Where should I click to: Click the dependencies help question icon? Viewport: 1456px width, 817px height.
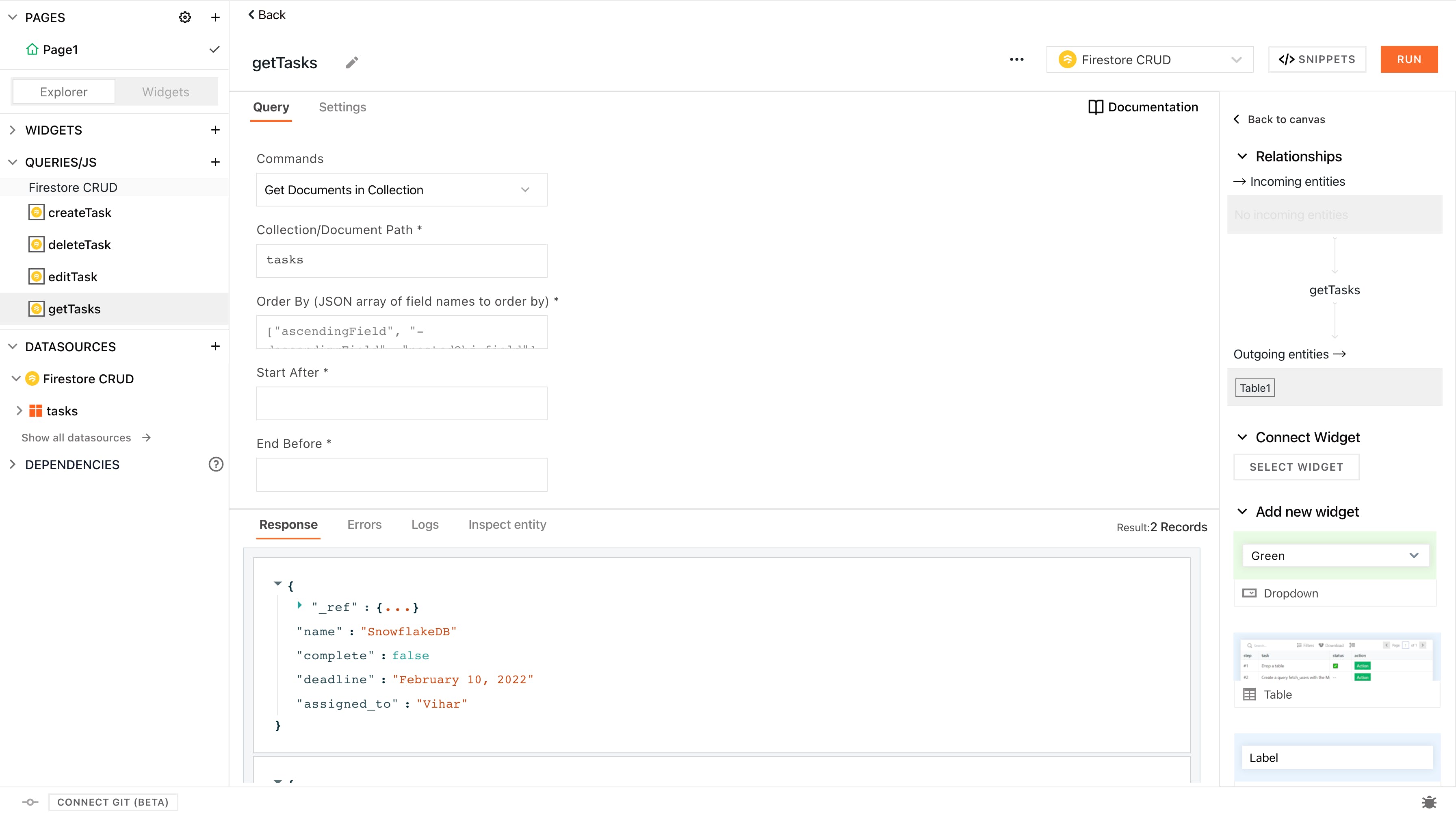[x=215, y=464]
